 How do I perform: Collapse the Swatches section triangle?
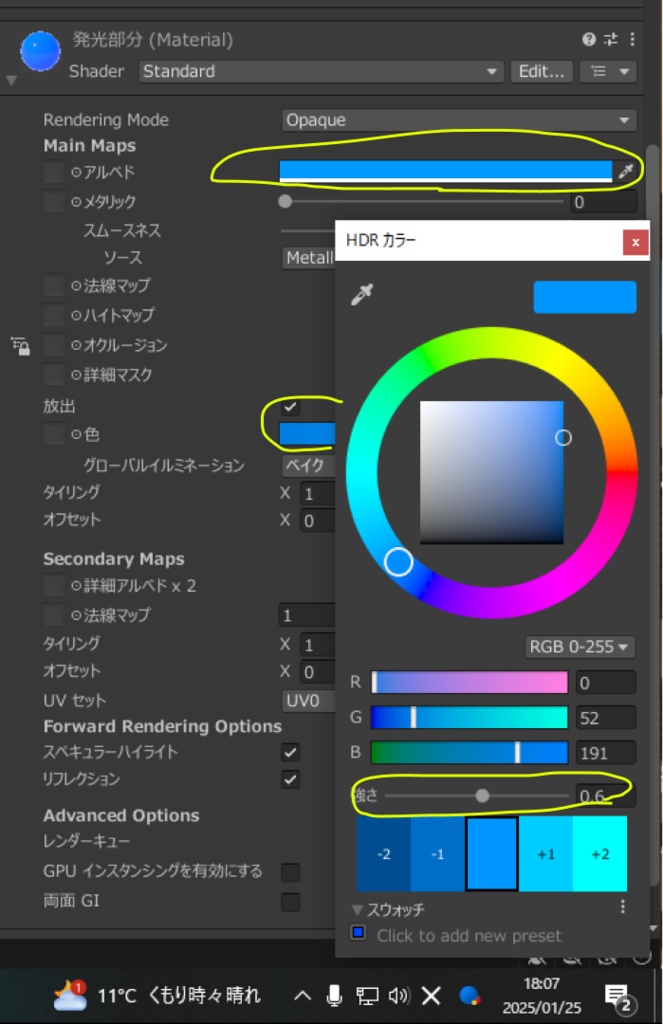[357, 910]
